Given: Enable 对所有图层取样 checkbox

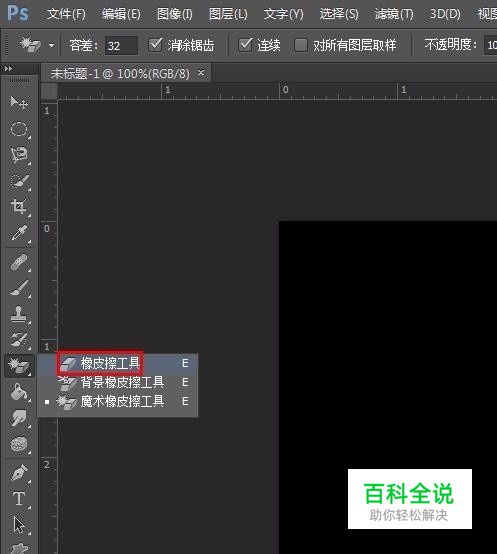Looking at the screenshot, I should (301, 45).
